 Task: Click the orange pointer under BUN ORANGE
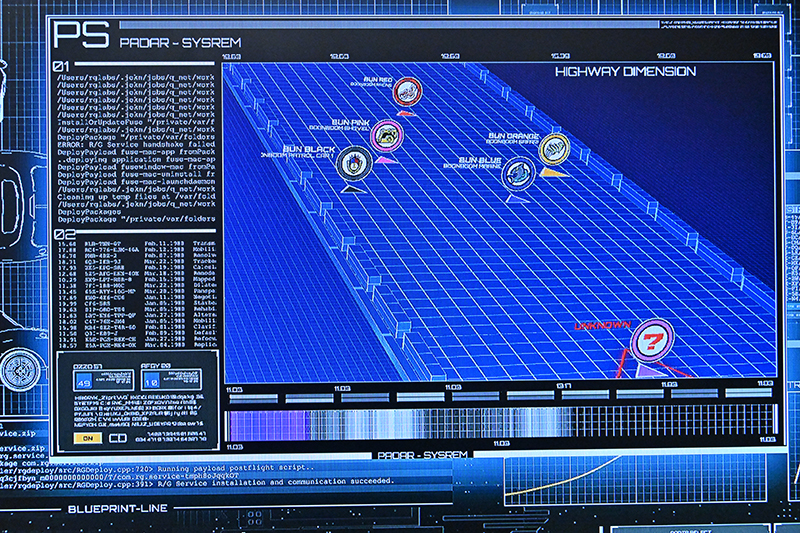point(551,172)
